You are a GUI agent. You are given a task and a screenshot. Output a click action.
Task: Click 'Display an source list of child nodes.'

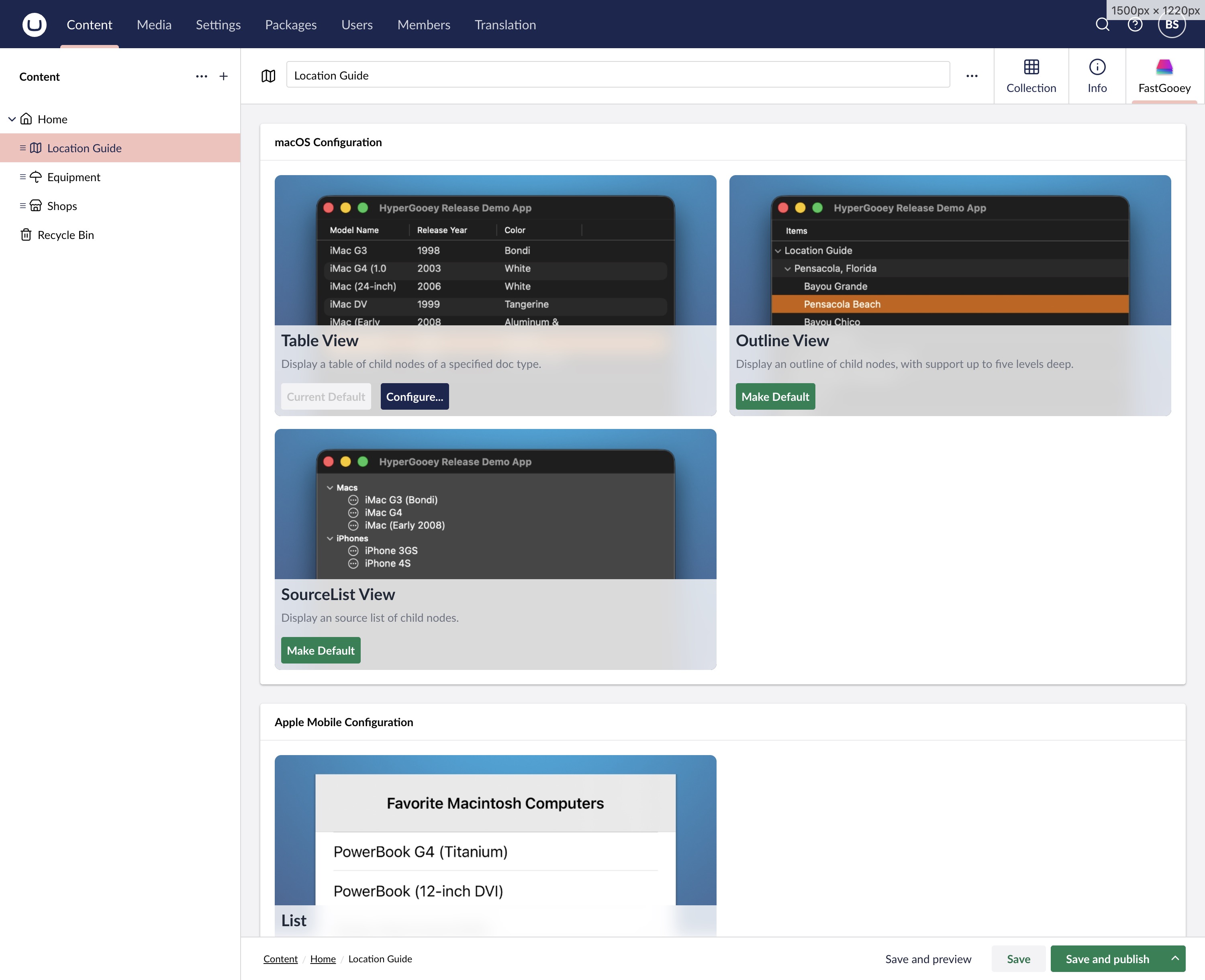[x=370, y=618]
